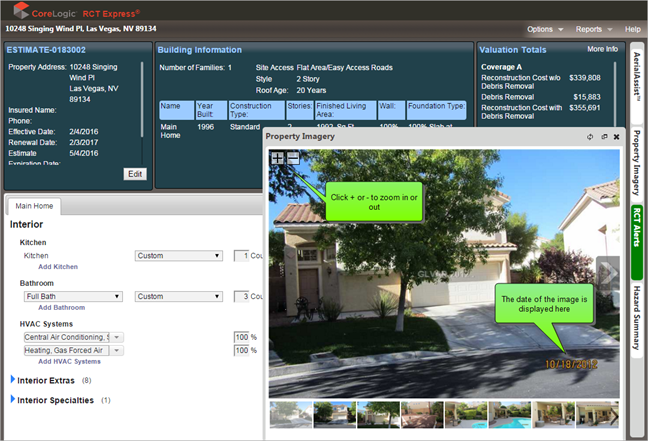
Task: Refresh the Property Imagery panel
Action: 590,137
